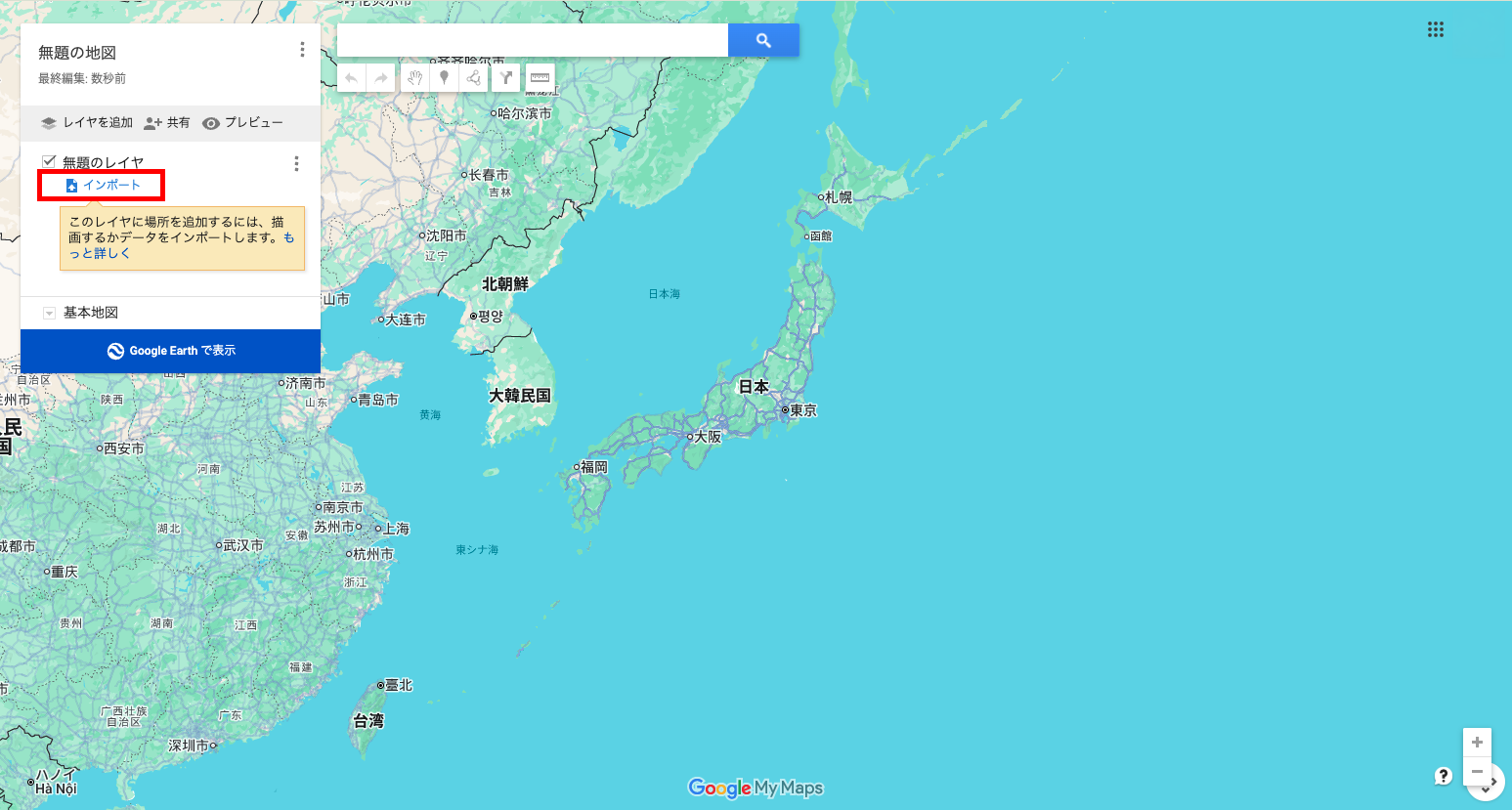Open the map title options menu
Screen dimensions: 1512x810
pyautogui.click(x=302, y=50)
